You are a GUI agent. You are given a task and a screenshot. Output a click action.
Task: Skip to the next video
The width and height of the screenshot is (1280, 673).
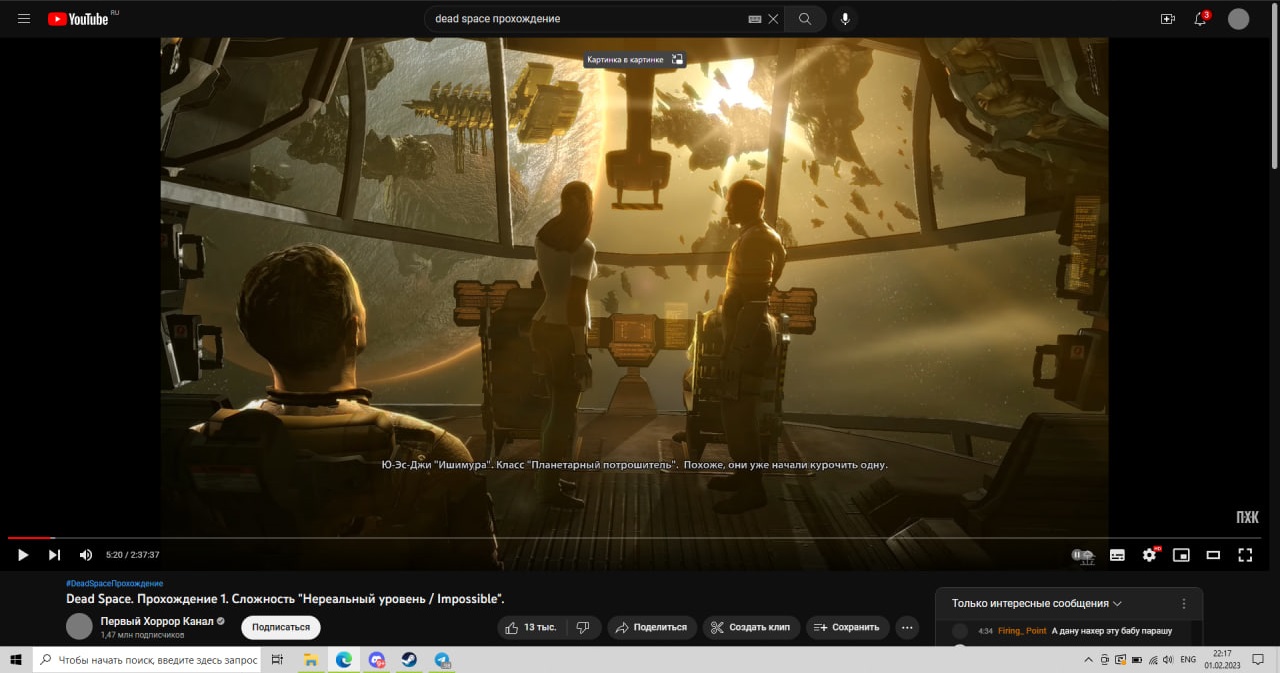(x=54, y=554)
